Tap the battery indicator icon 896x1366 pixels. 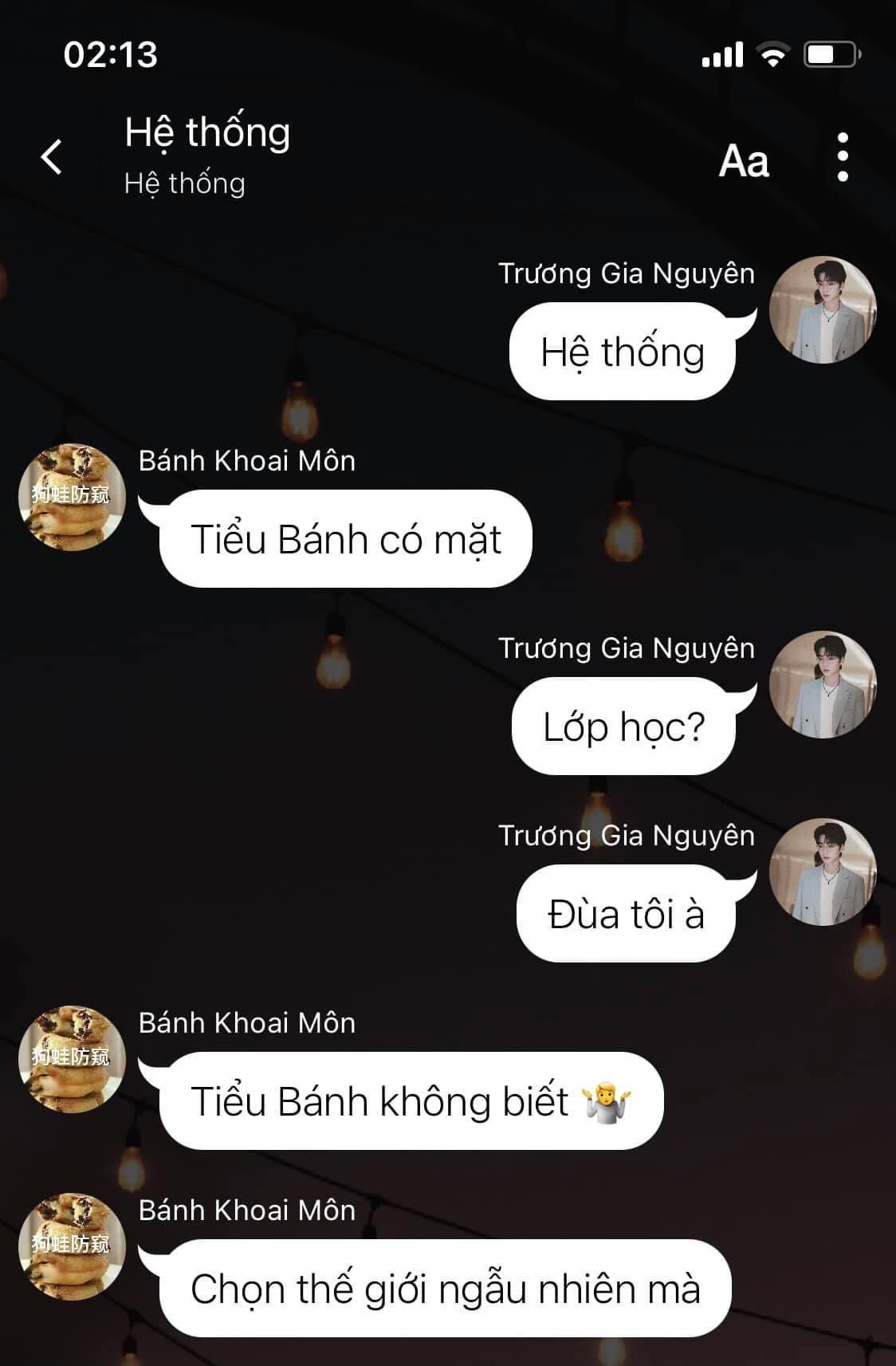point(831,54)
